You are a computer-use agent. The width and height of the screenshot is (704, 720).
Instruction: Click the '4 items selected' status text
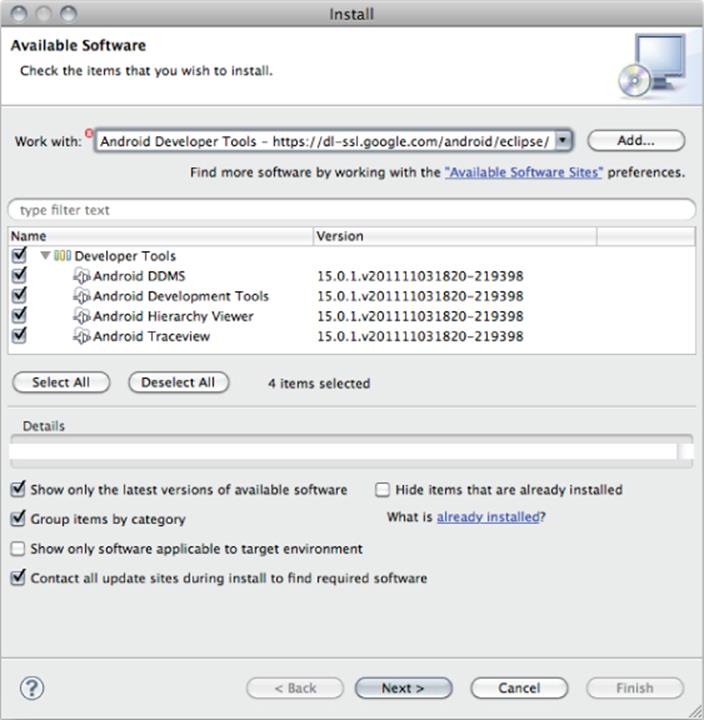pos(319,383)
